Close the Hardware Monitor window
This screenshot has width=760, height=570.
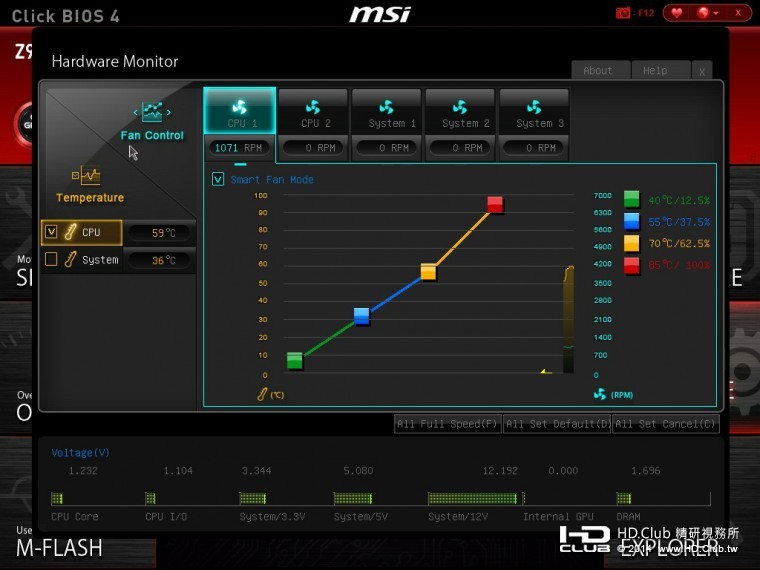pos(702,71)
